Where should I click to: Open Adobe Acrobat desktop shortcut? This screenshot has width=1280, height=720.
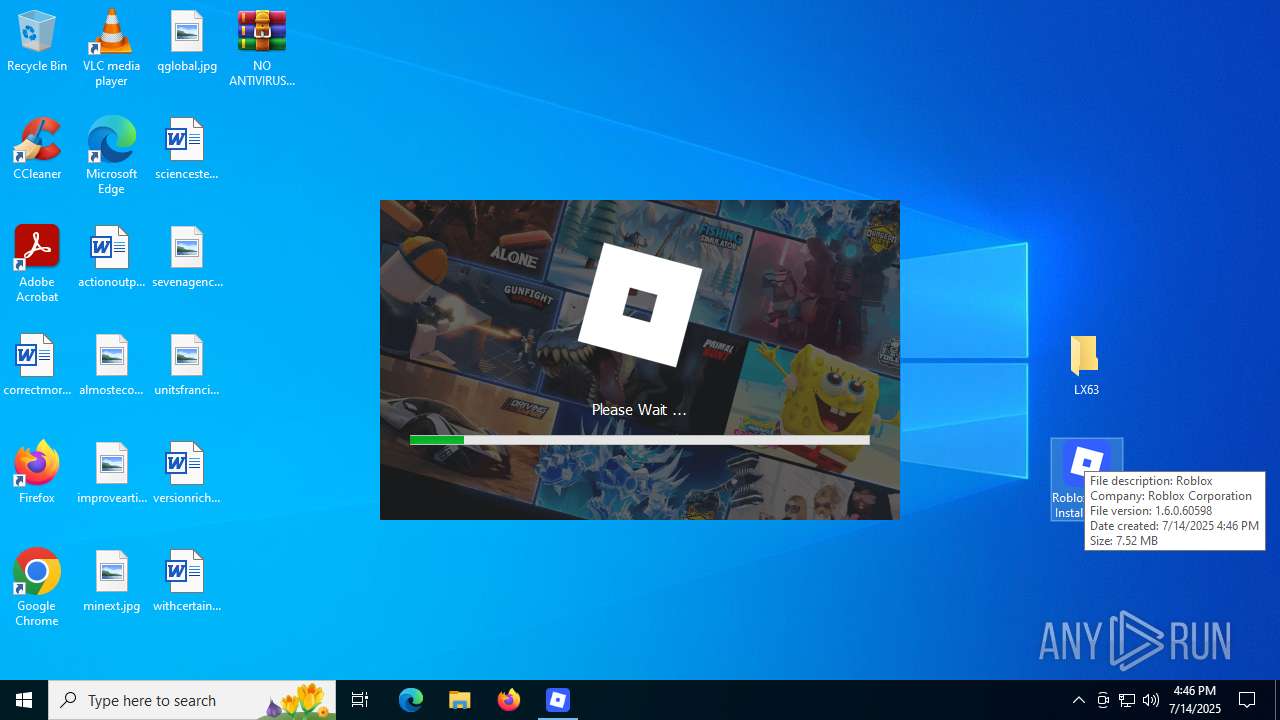pyautogui.click(x=37, y=264)
